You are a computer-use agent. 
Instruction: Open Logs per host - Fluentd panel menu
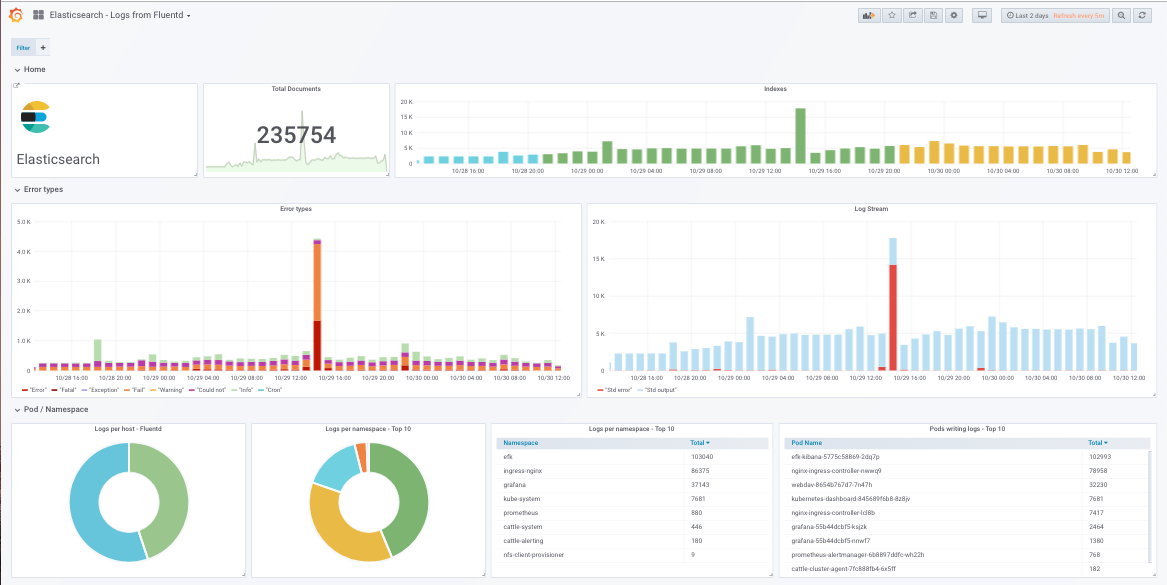pyautogui.click(x=128, y=429)
